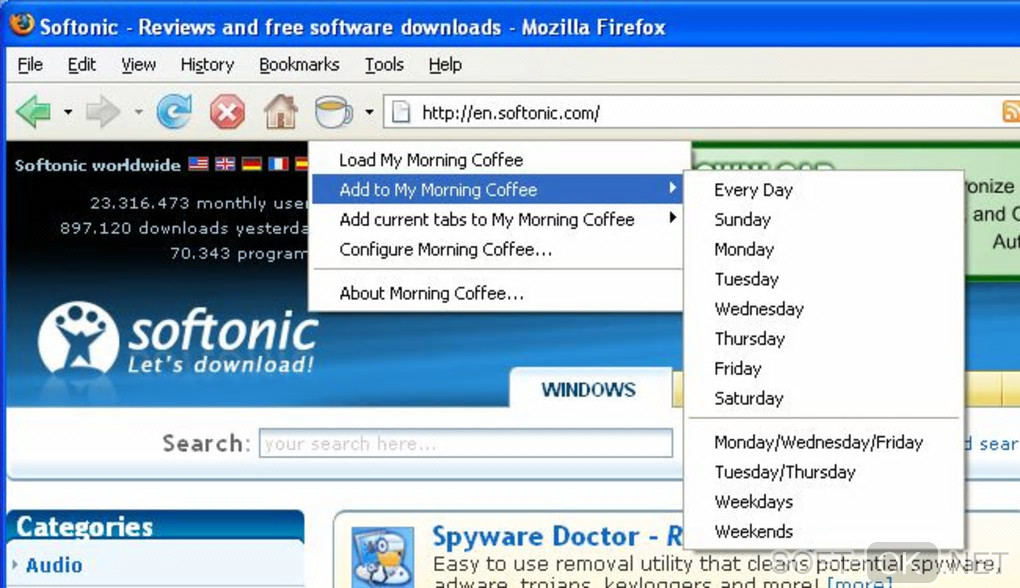Select the French flag under Softonic worldwide
The height and width of the screenshot is (588, 1020).
(x=278, y=163)
